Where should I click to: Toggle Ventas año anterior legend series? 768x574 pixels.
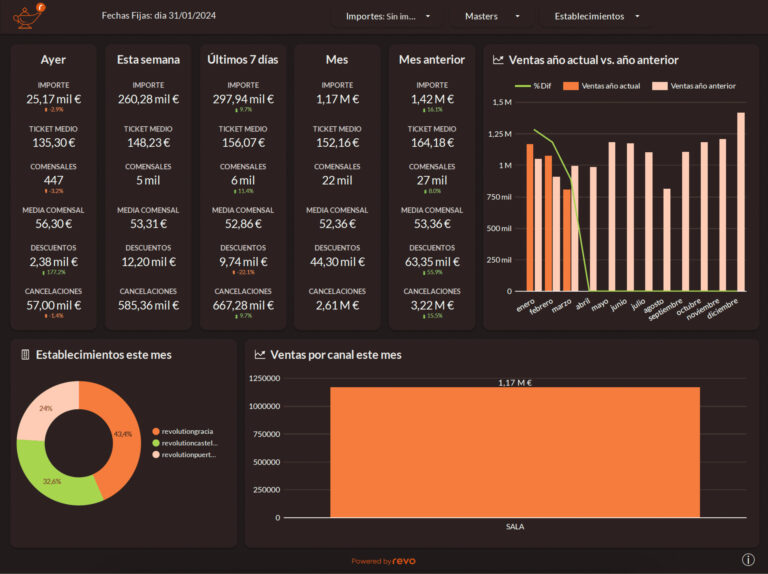[694, 86]
